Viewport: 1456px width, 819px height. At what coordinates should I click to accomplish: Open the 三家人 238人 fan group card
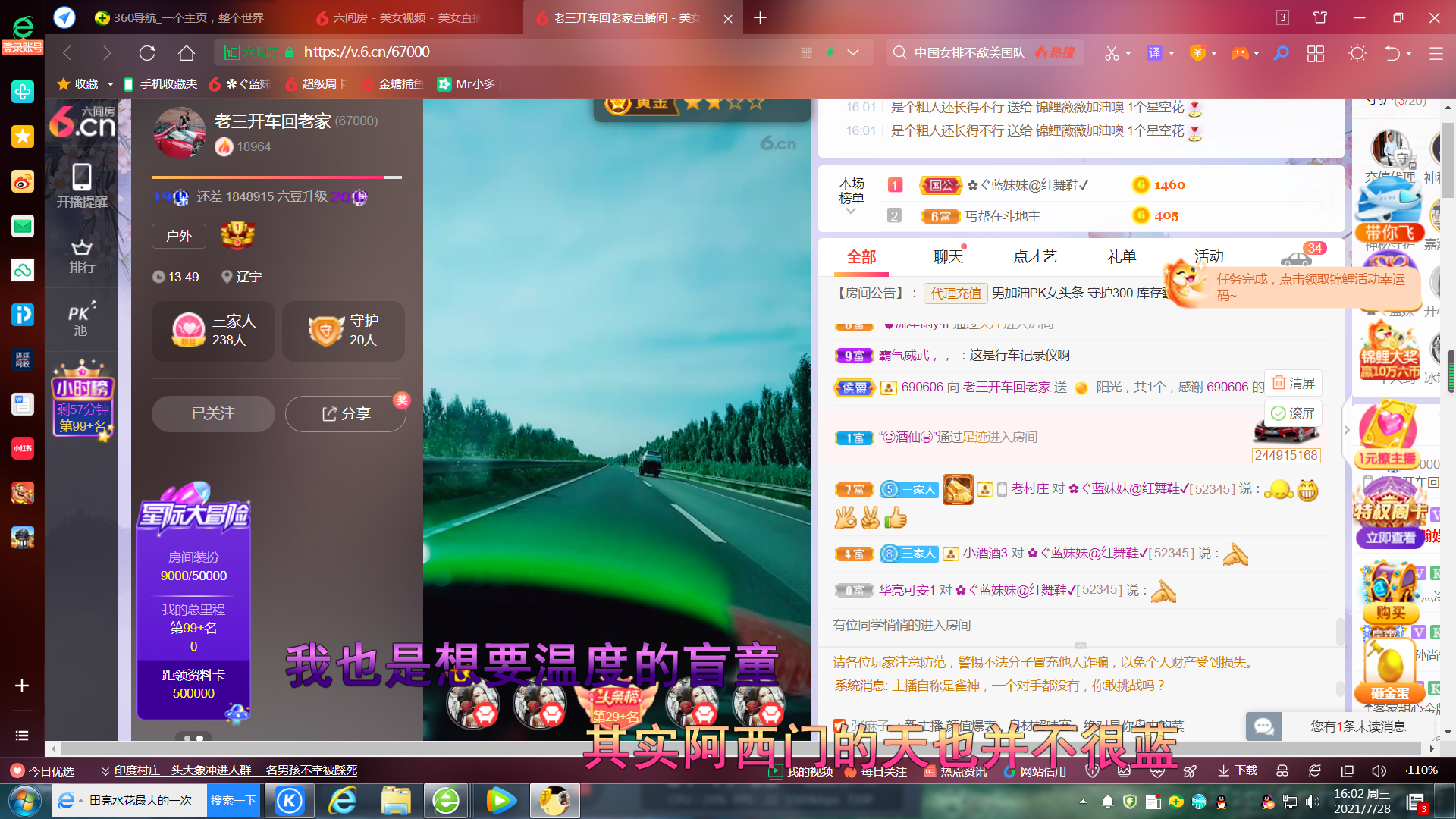click(x=213, y=331)
